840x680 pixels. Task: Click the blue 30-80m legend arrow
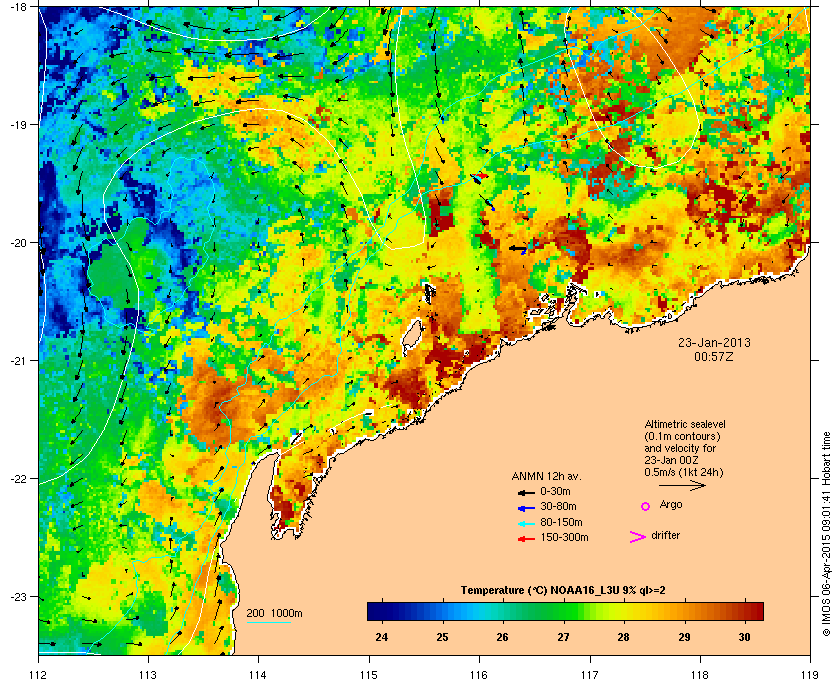[x=526, y=507]
